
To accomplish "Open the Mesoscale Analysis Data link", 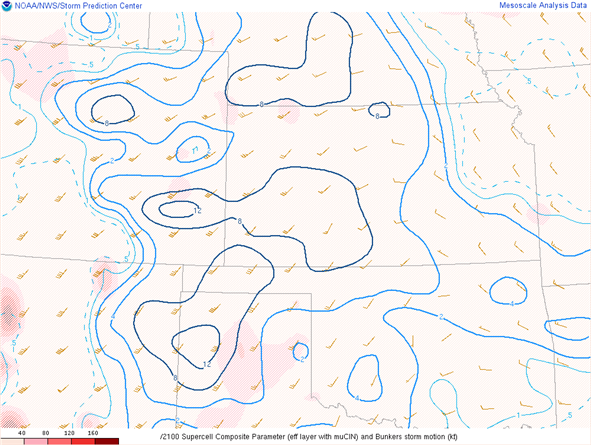I will 543,5.
